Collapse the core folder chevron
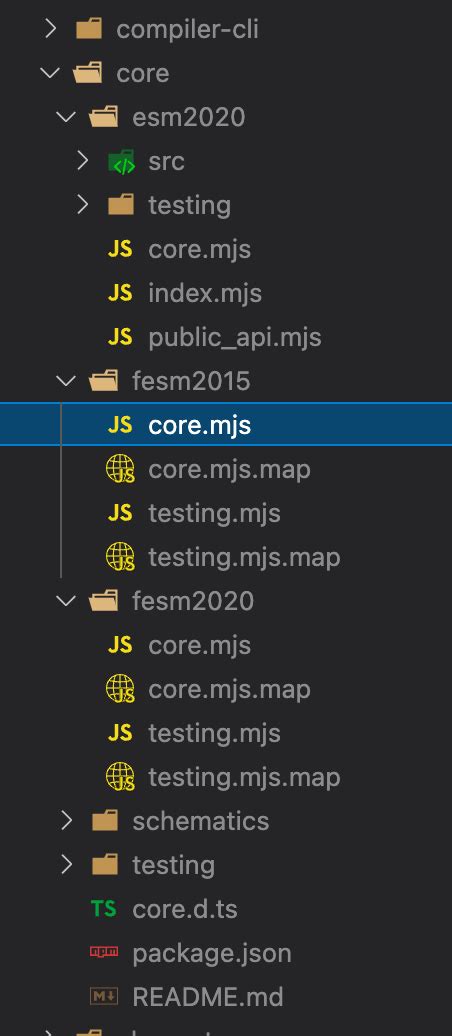 tap(50, 73)
